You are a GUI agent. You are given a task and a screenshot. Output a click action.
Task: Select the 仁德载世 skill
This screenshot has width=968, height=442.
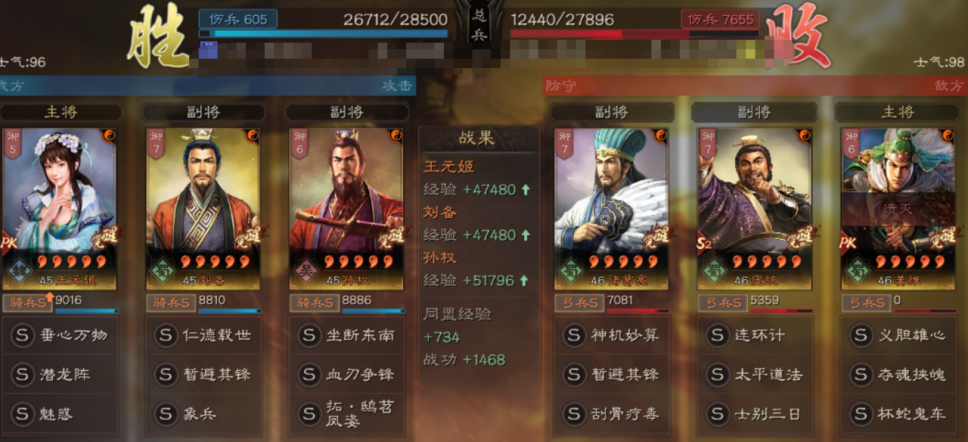(x=203, y=335)
